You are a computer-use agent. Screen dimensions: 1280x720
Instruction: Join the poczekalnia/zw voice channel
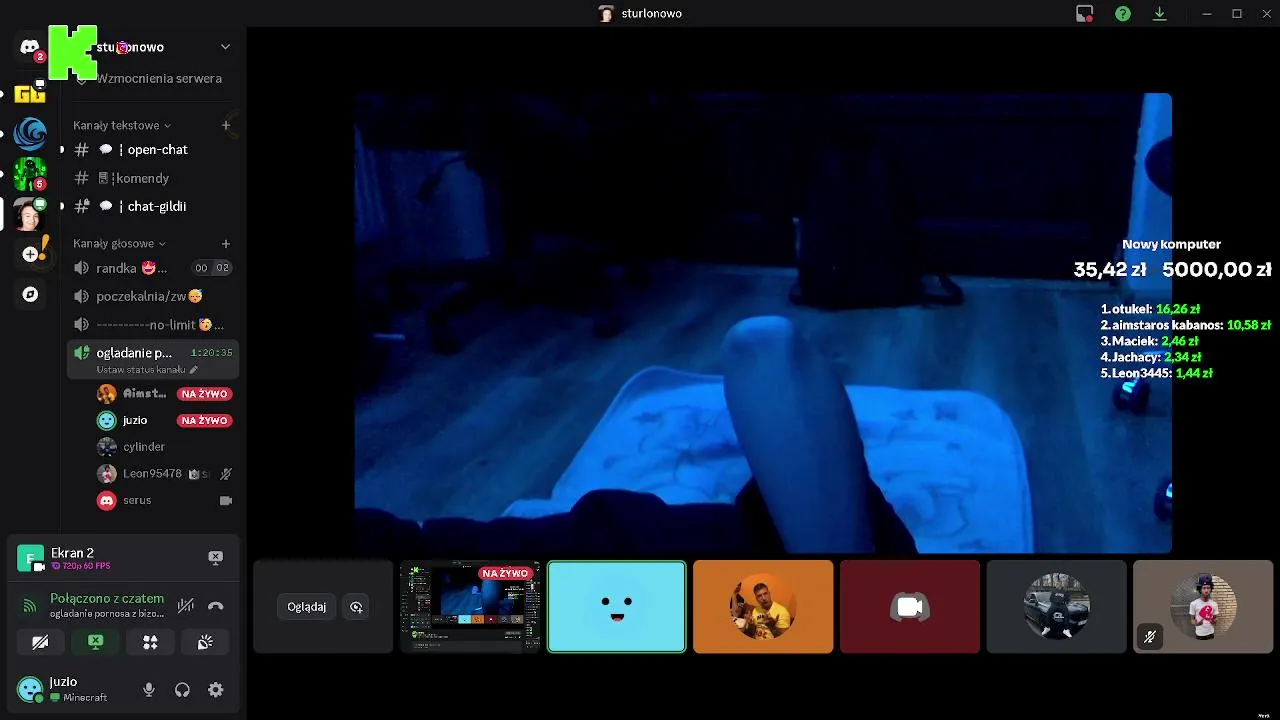[153, 296]
